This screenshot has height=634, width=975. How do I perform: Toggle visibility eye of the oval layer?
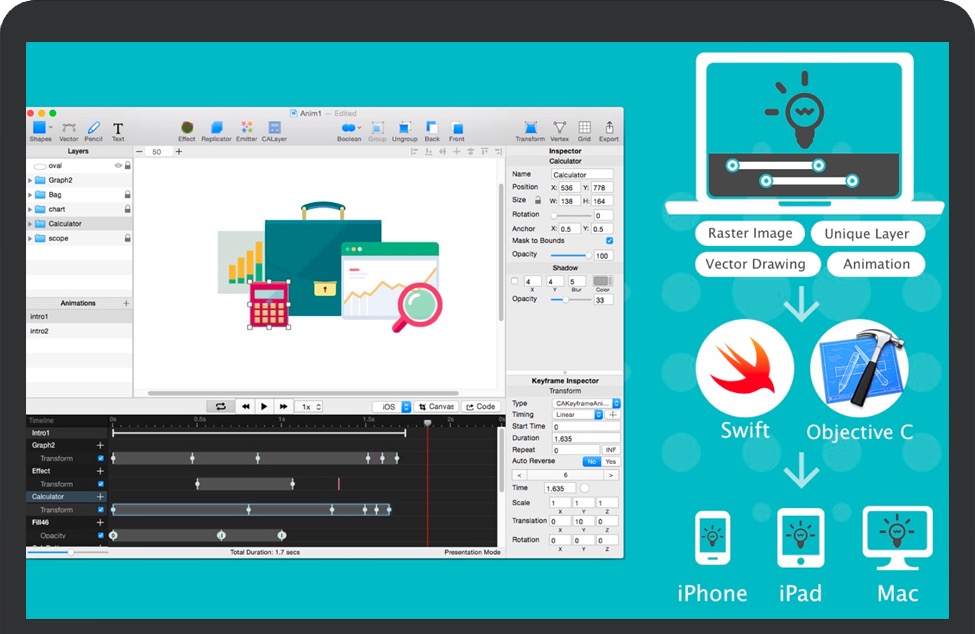coord(118,165)
